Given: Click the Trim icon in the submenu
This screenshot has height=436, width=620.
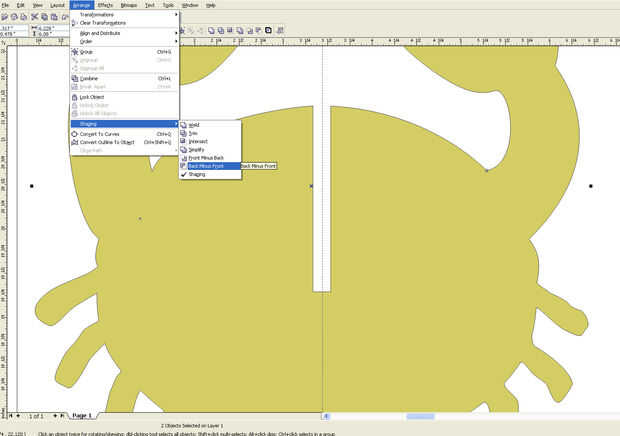Looking at the screenshot, I should pyautogui.click(x=183, y=133).
